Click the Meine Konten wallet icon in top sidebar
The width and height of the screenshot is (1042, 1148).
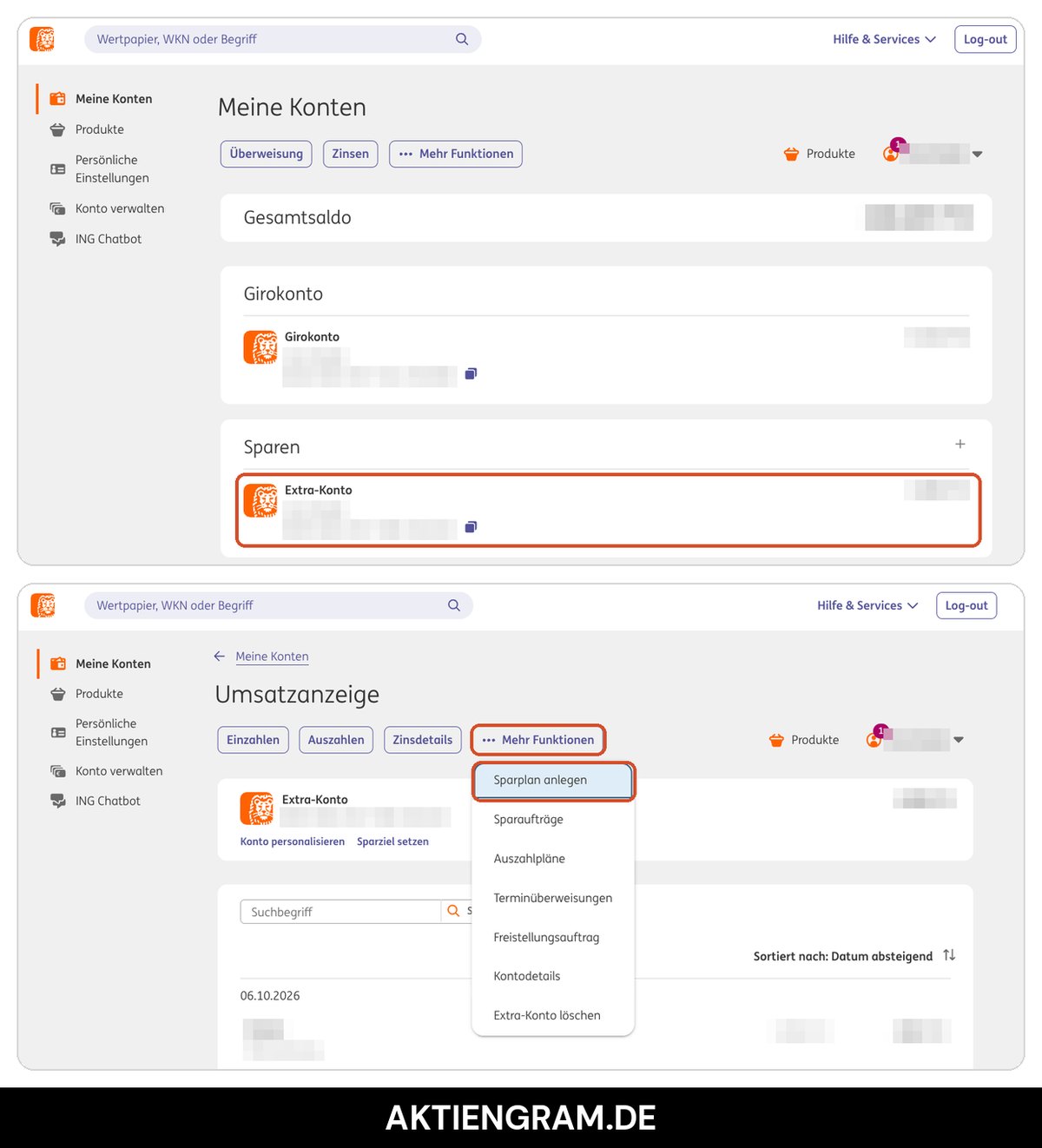pyautogui.click(x=57, y=99)
